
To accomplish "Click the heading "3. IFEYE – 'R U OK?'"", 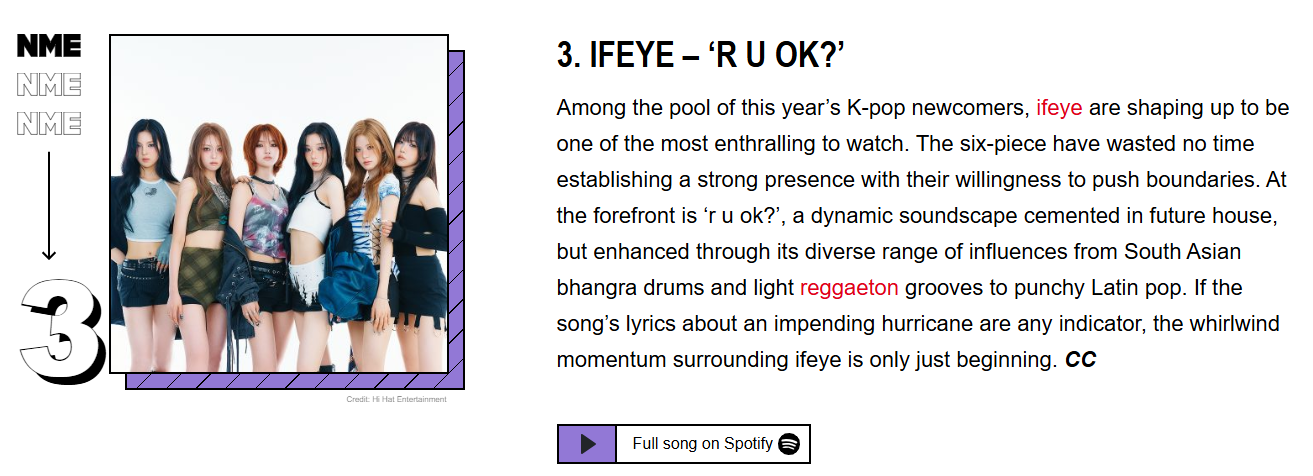I will pos(701,55).
